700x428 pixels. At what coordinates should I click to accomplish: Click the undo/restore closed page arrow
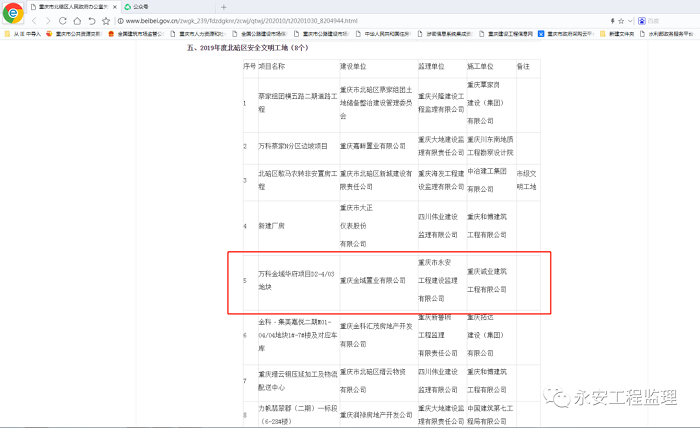pyautogui.click(x=92, y=21)
